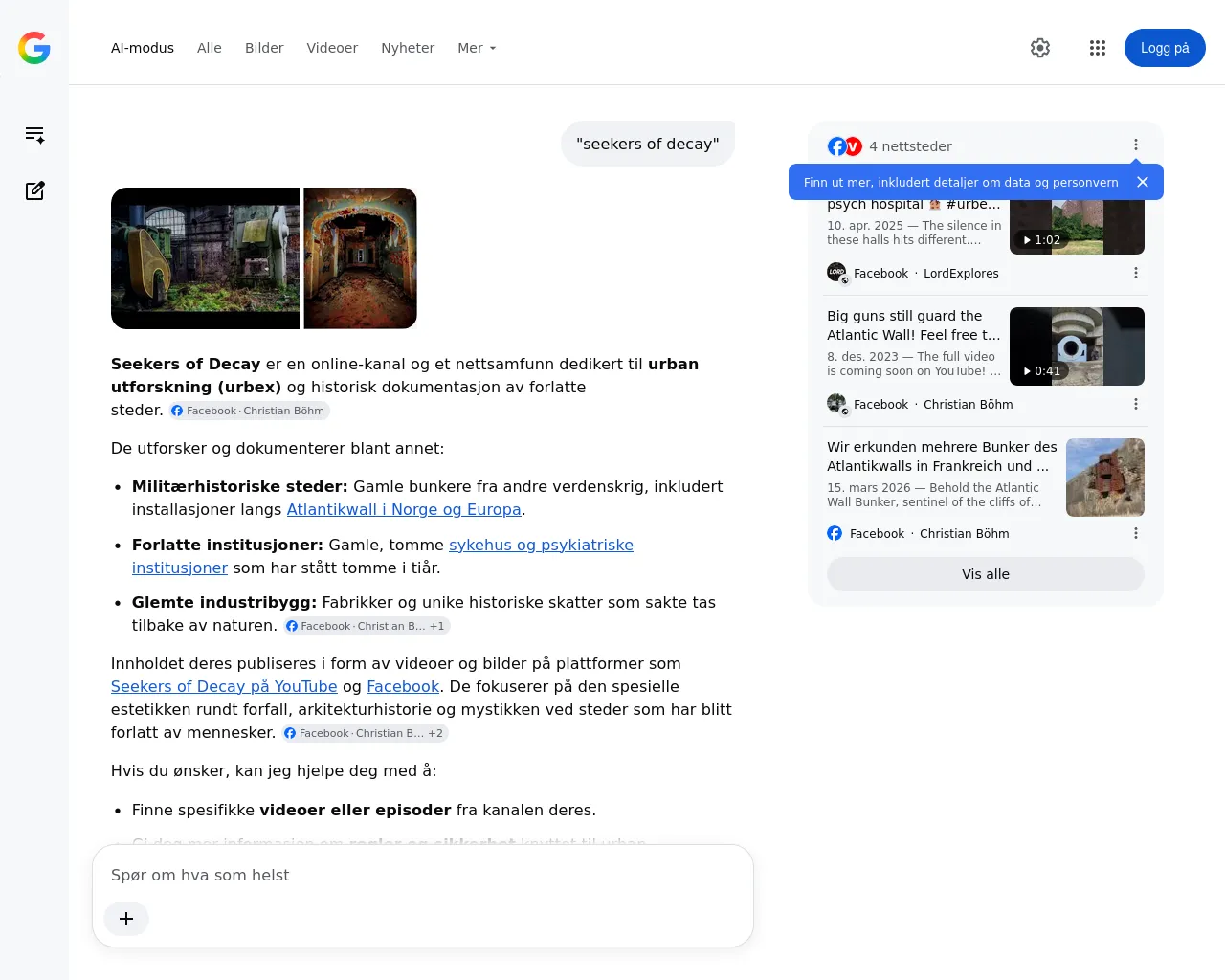The height and width of the screenshot is (980, 1225).
Task: Click the "seekers of decay" query bubble
Action: click(648, 144)
